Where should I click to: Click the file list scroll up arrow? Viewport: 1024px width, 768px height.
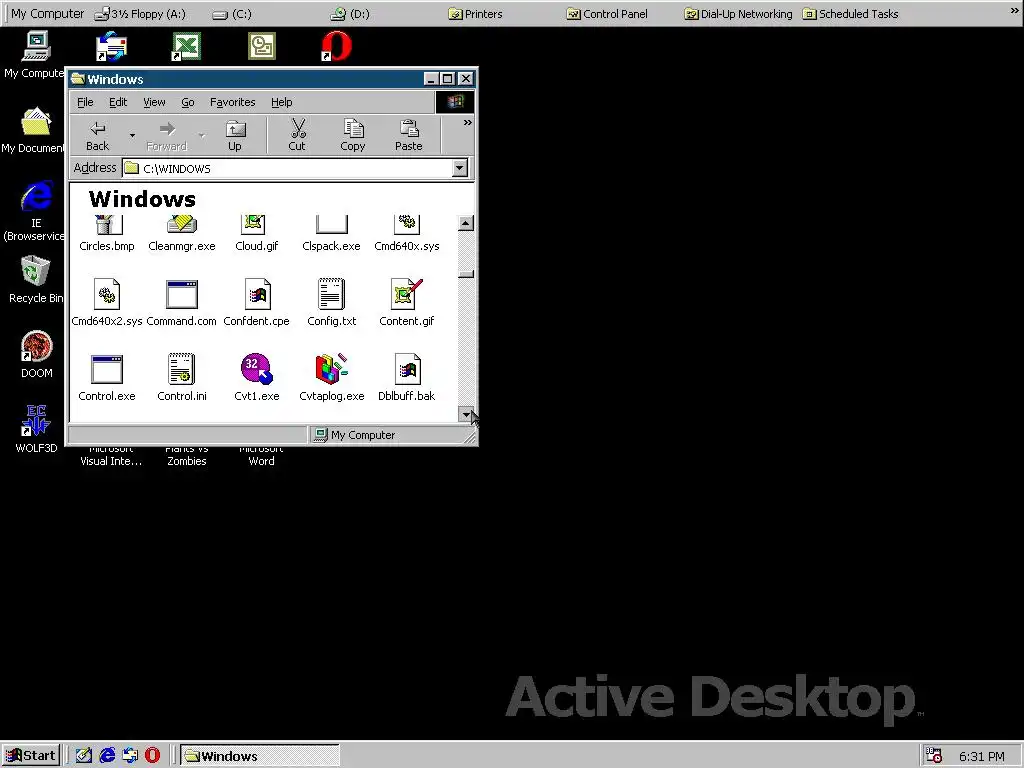click(466, 223)
